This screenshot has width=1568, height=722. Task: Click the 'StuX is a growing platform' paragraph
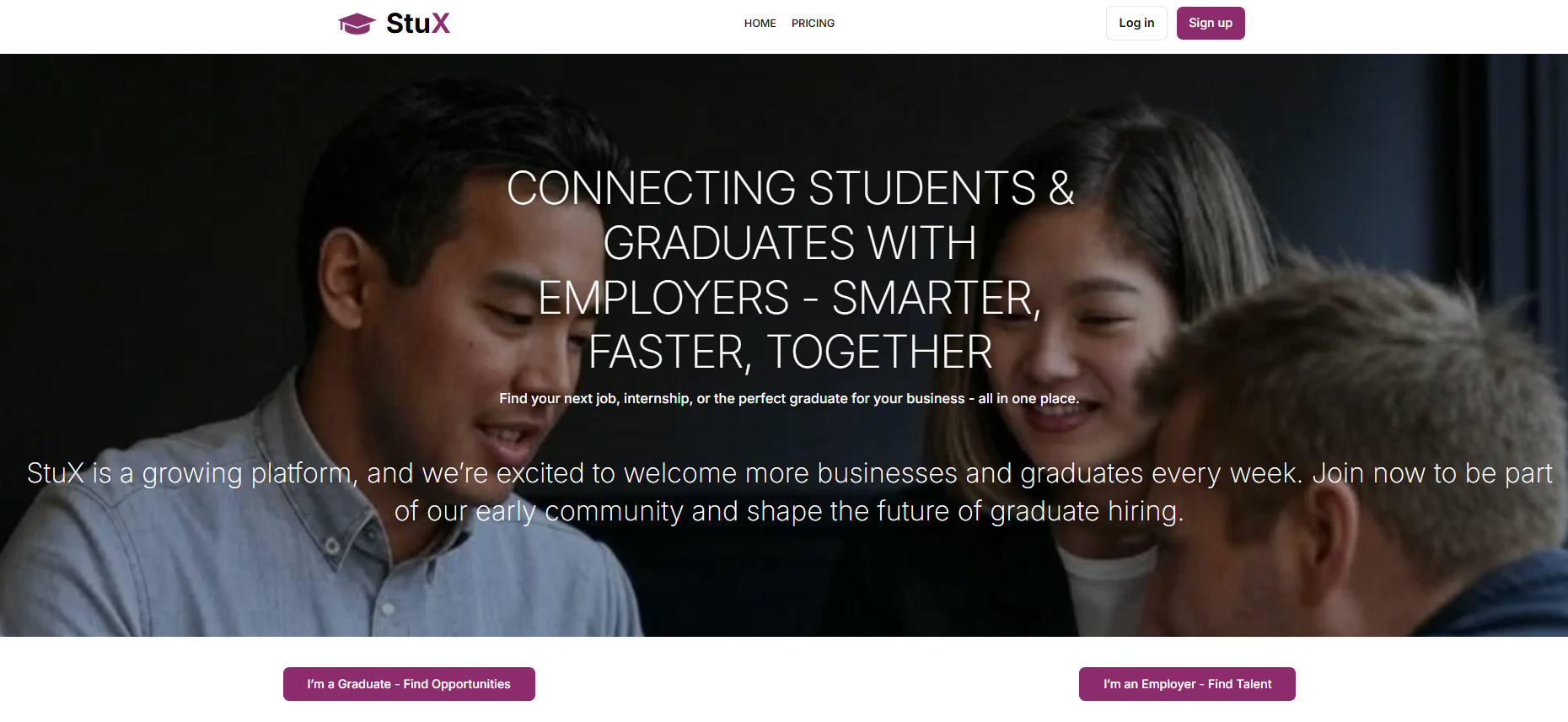tap(789, 492)
